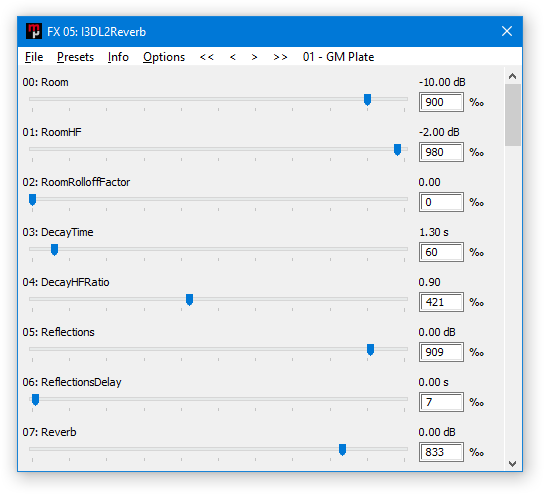544x494 pixels.
Task: Open the Info menu
Action: (x=118, y=57)
